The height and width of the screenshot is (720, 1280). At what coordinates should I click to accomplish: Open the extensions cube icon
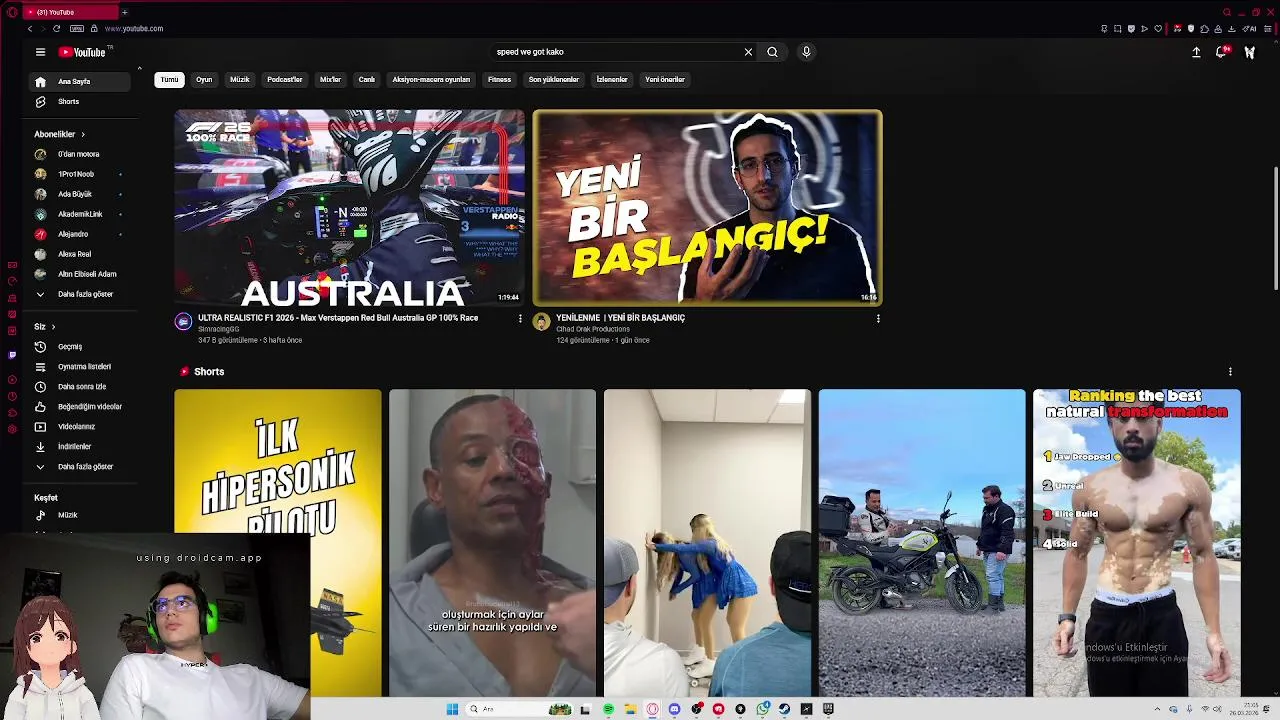(1204, 28)
